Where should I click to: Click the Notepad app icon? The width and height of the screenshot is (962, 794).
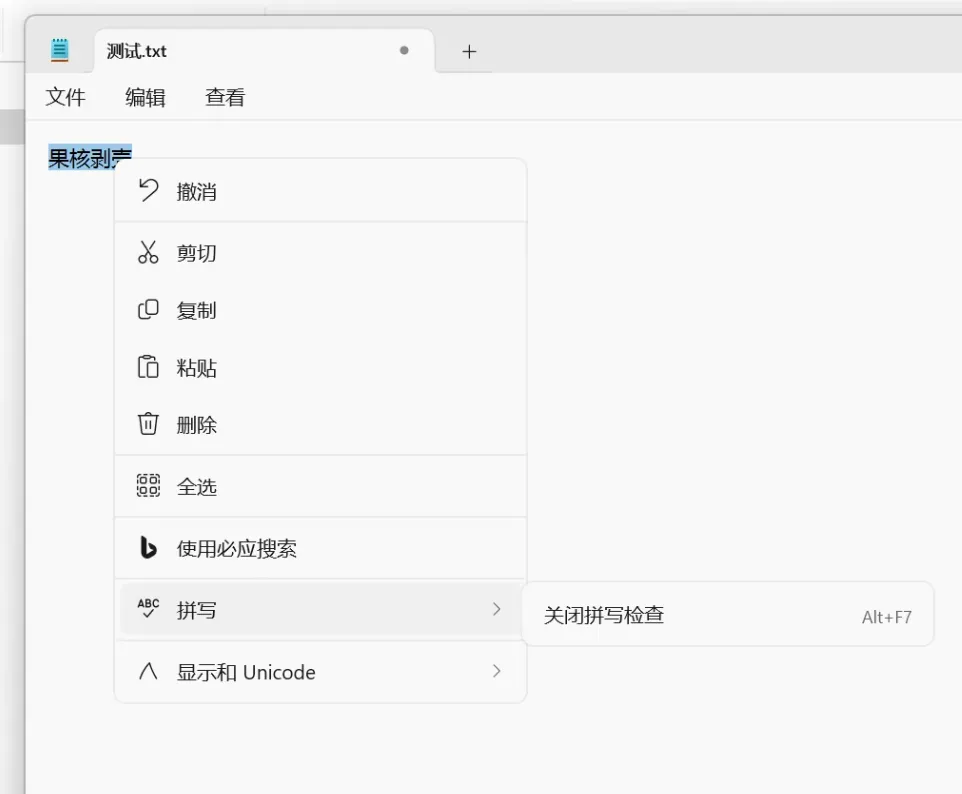tap(60, 50)
